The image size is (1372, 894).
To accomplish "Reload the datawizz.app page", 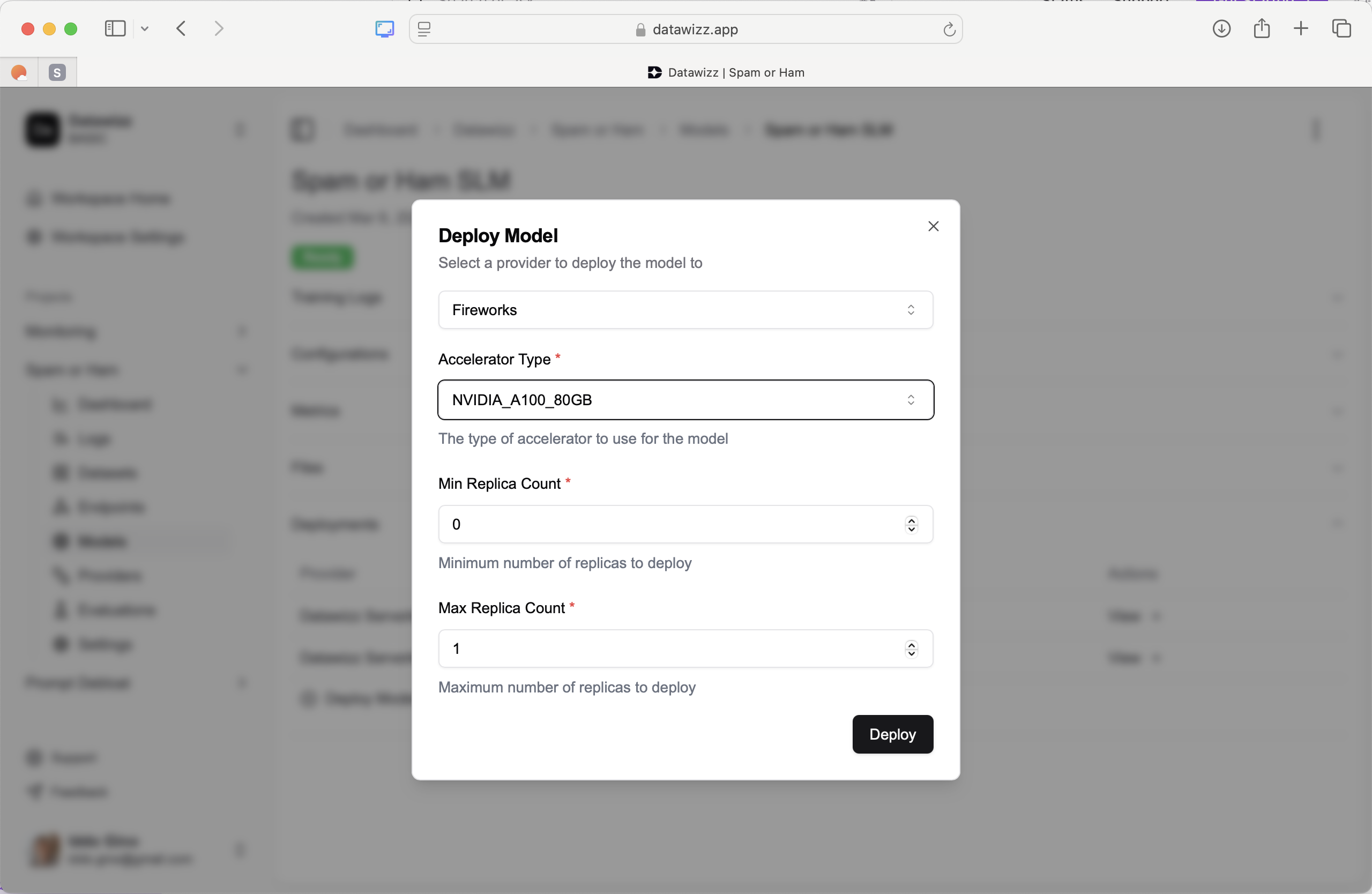I will 949,29.
